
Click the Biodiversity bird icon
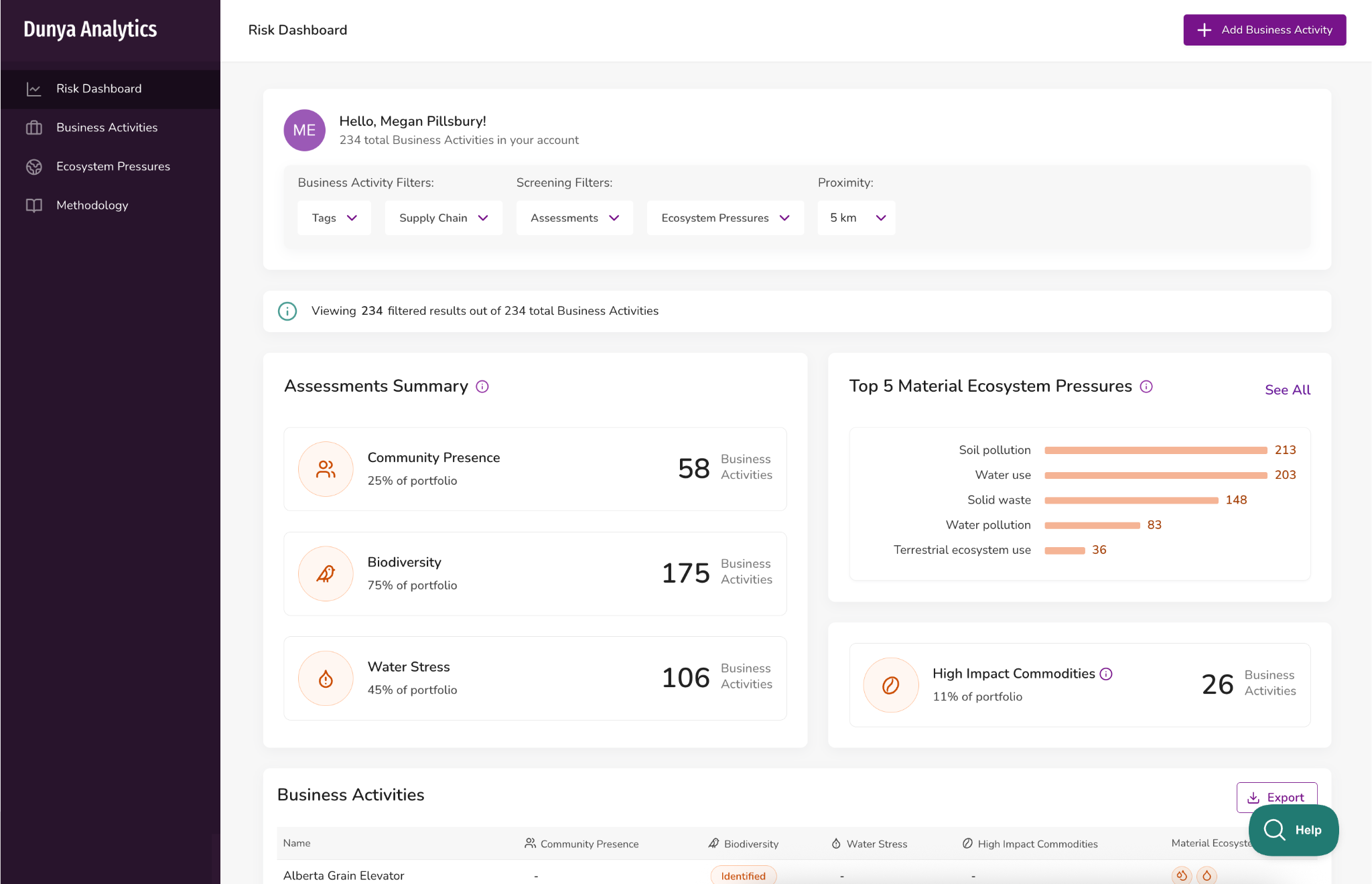pos(326,574)
